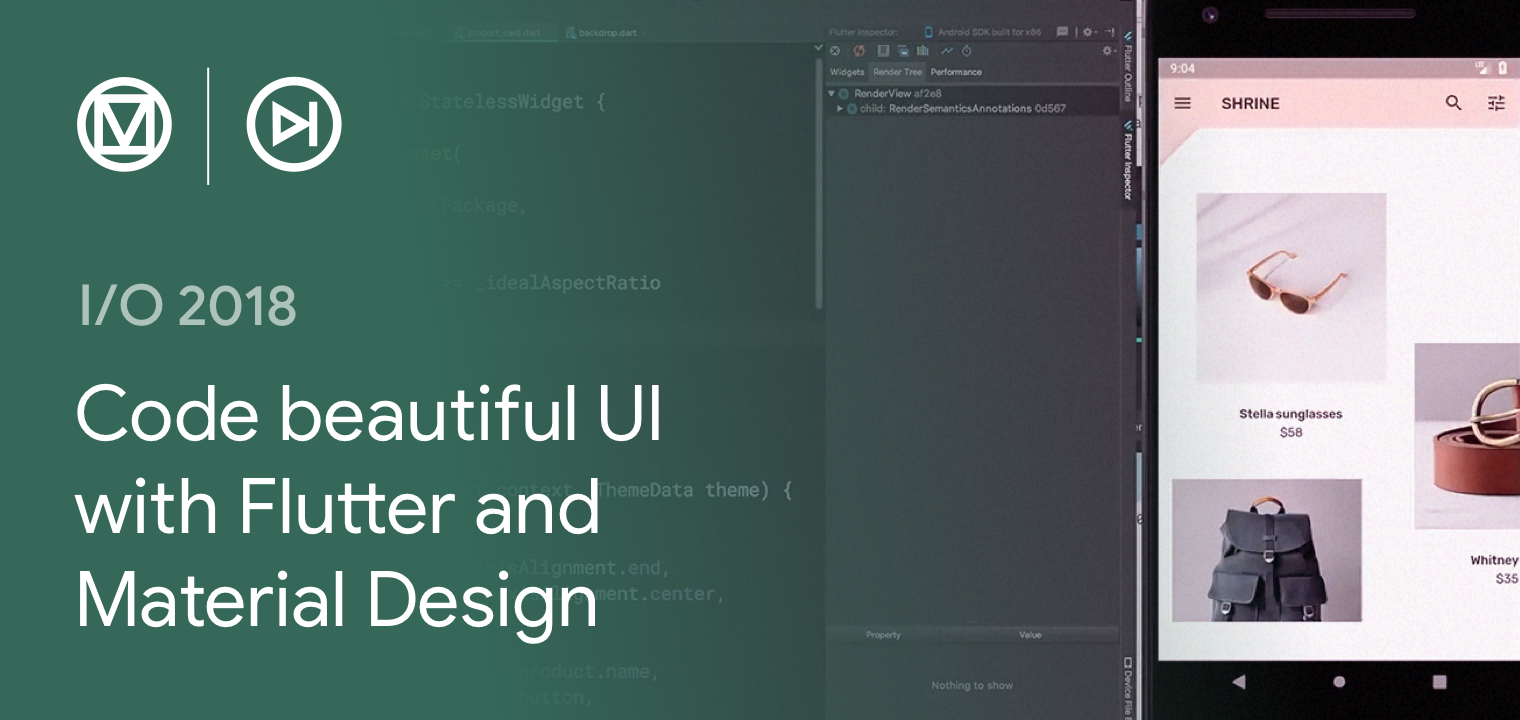Open the Stella sunglasses product image

(x=1291, y=289)
